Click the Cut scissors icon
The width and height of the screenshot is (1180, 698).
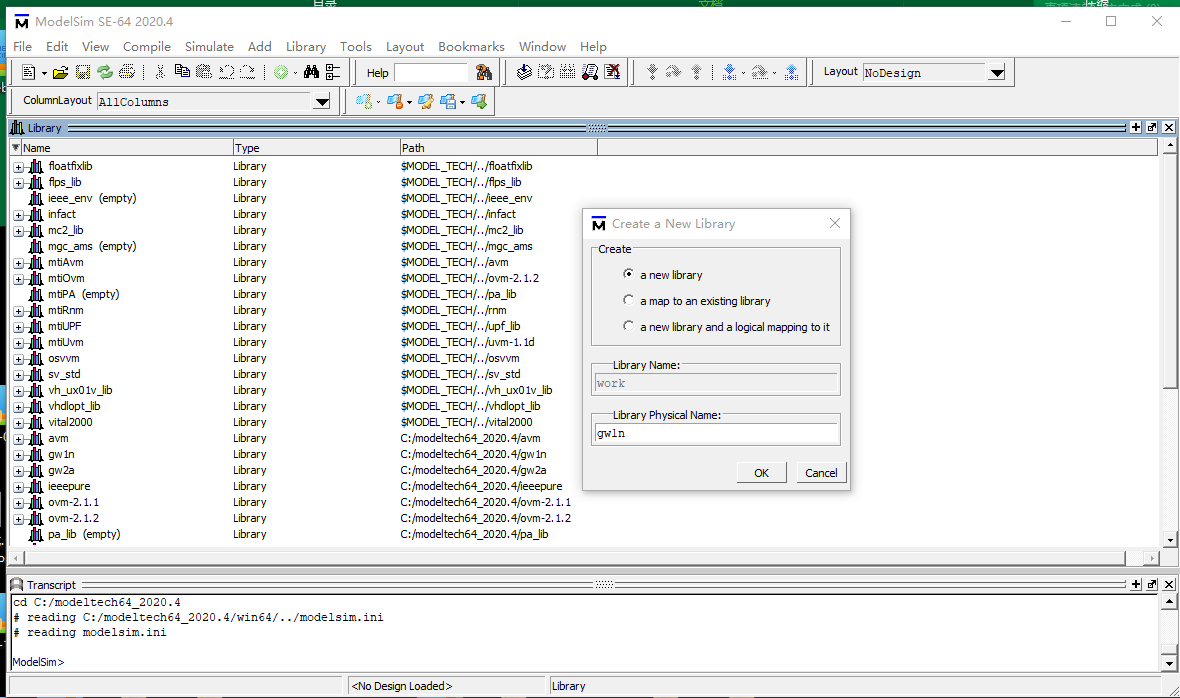[160, 72]
